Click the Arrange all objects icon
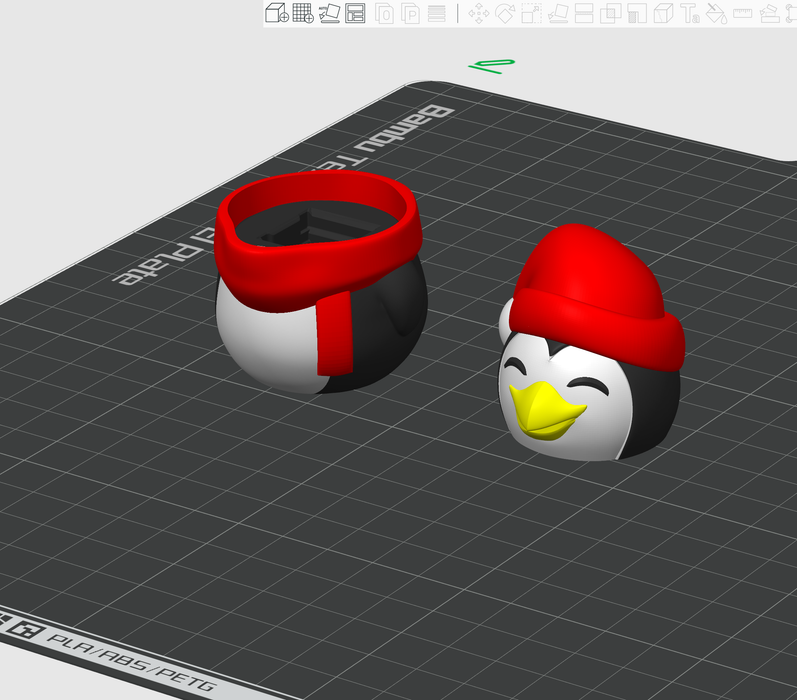 (355, 13)
